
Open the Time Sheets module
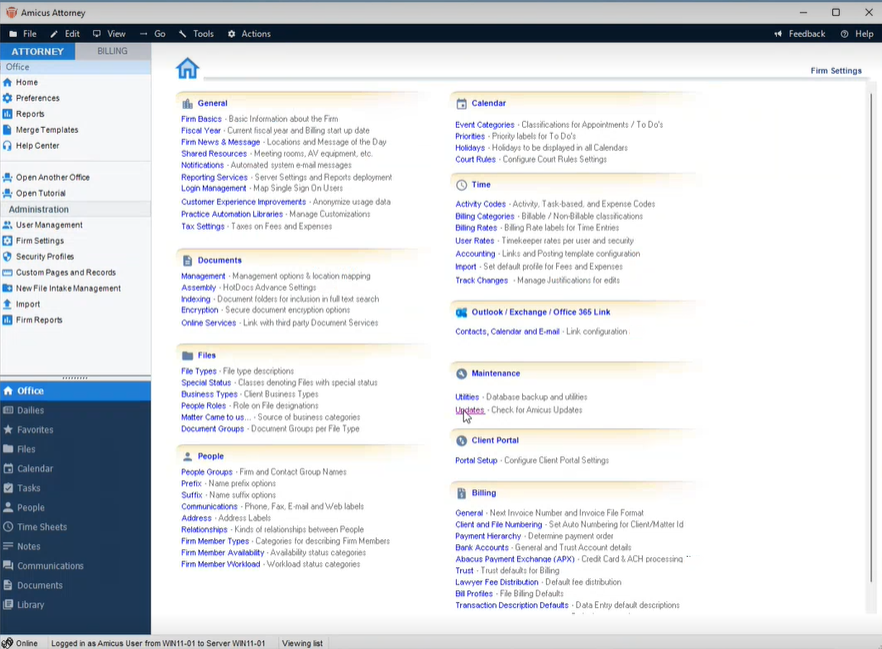point(41,527)
